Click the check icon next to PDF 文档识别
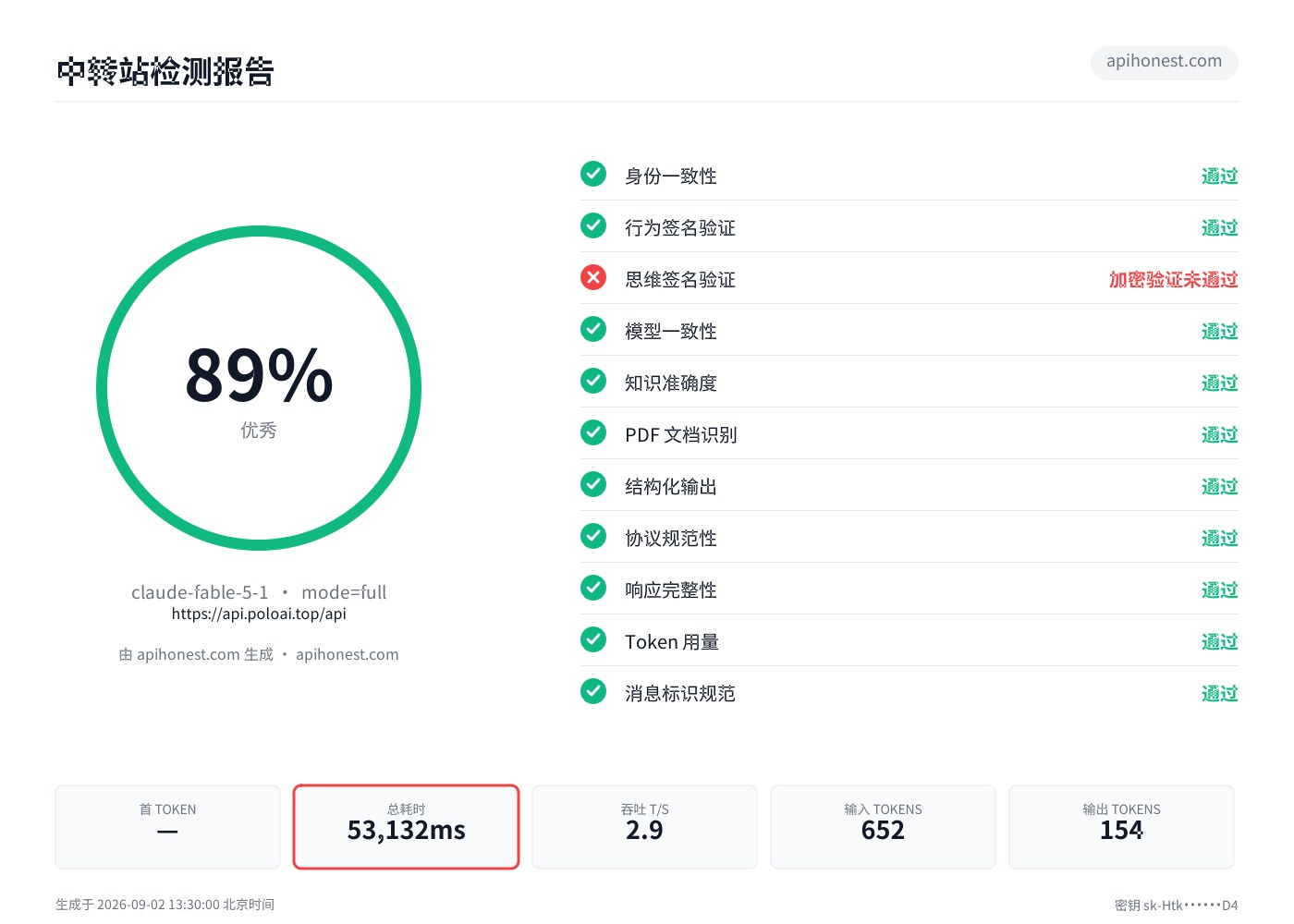1294x924 pixels. click(593, 432)
